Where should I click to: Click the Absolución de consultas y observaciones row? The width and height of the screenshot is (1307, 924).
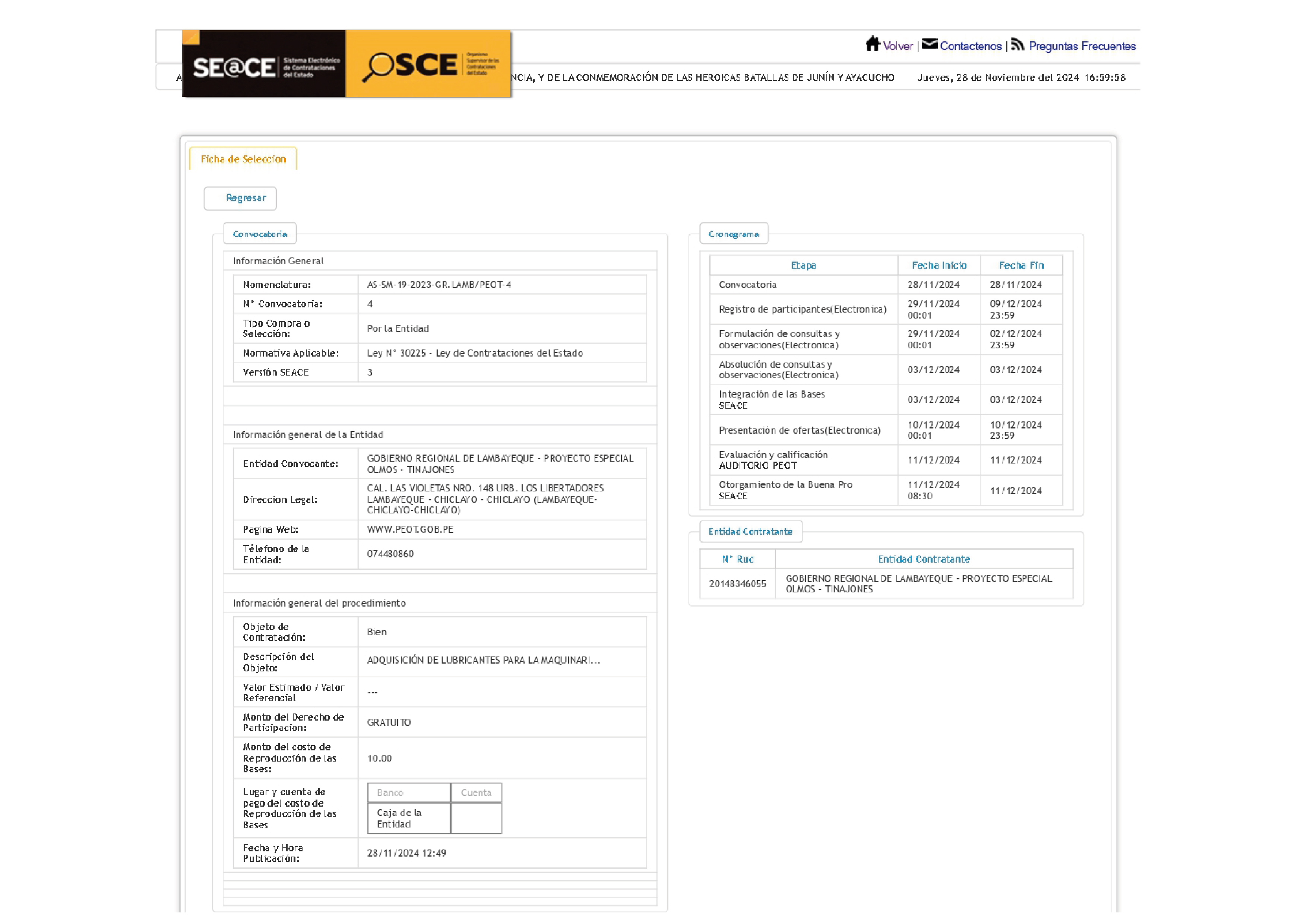[x=886, y=370]
